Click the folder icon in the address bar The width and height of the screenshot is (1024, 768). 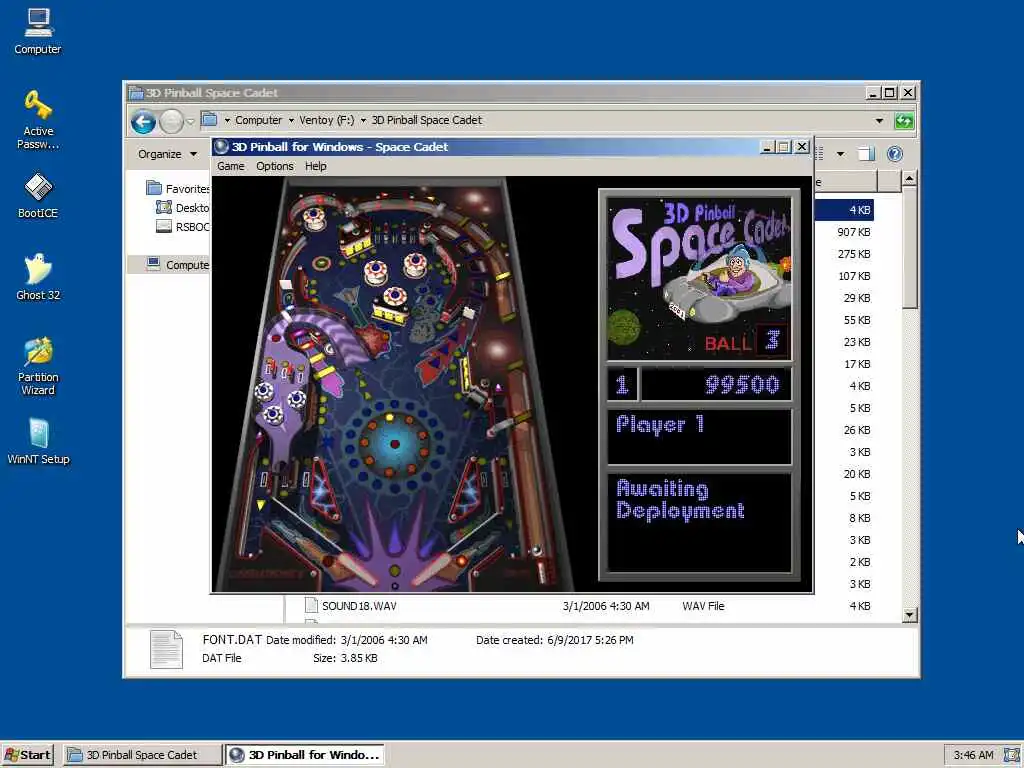[x=210, y=120]
